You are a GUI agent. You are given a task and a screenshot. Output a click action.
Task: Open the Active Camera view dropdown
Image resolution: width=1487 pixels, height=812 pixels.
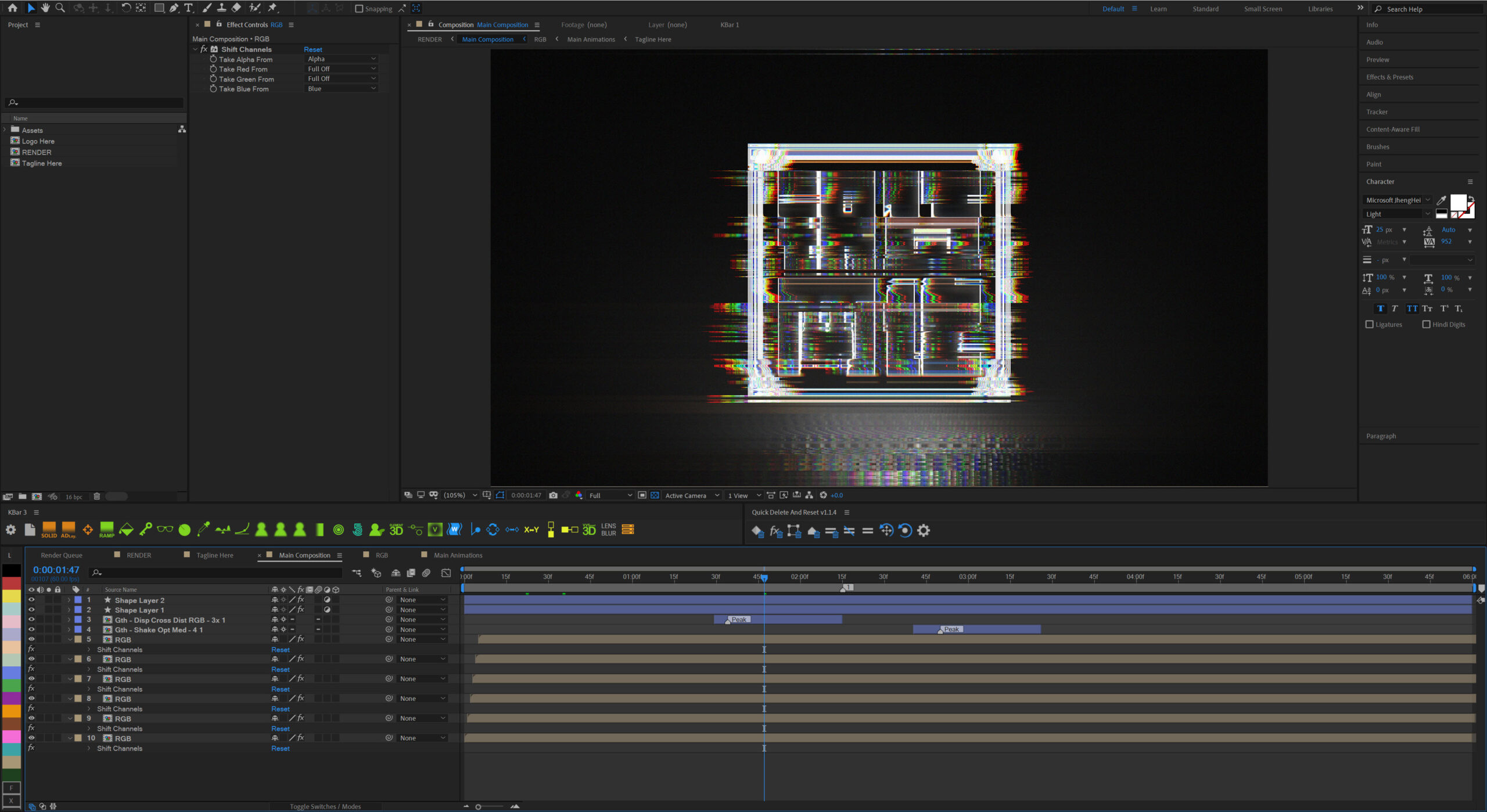691,495
